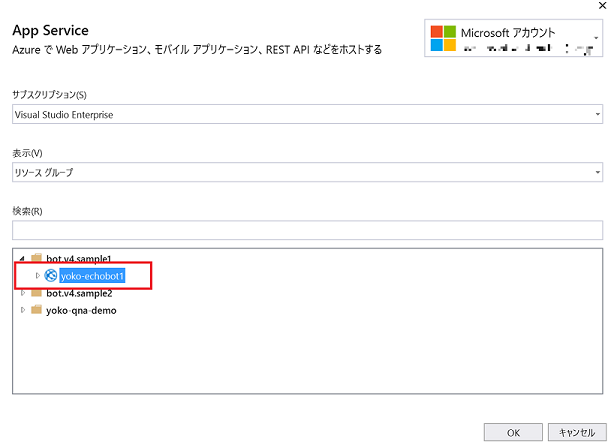Select the yoko-qna-demo tree row
This screenshot has height=448, width=614.
coord(81,311)
